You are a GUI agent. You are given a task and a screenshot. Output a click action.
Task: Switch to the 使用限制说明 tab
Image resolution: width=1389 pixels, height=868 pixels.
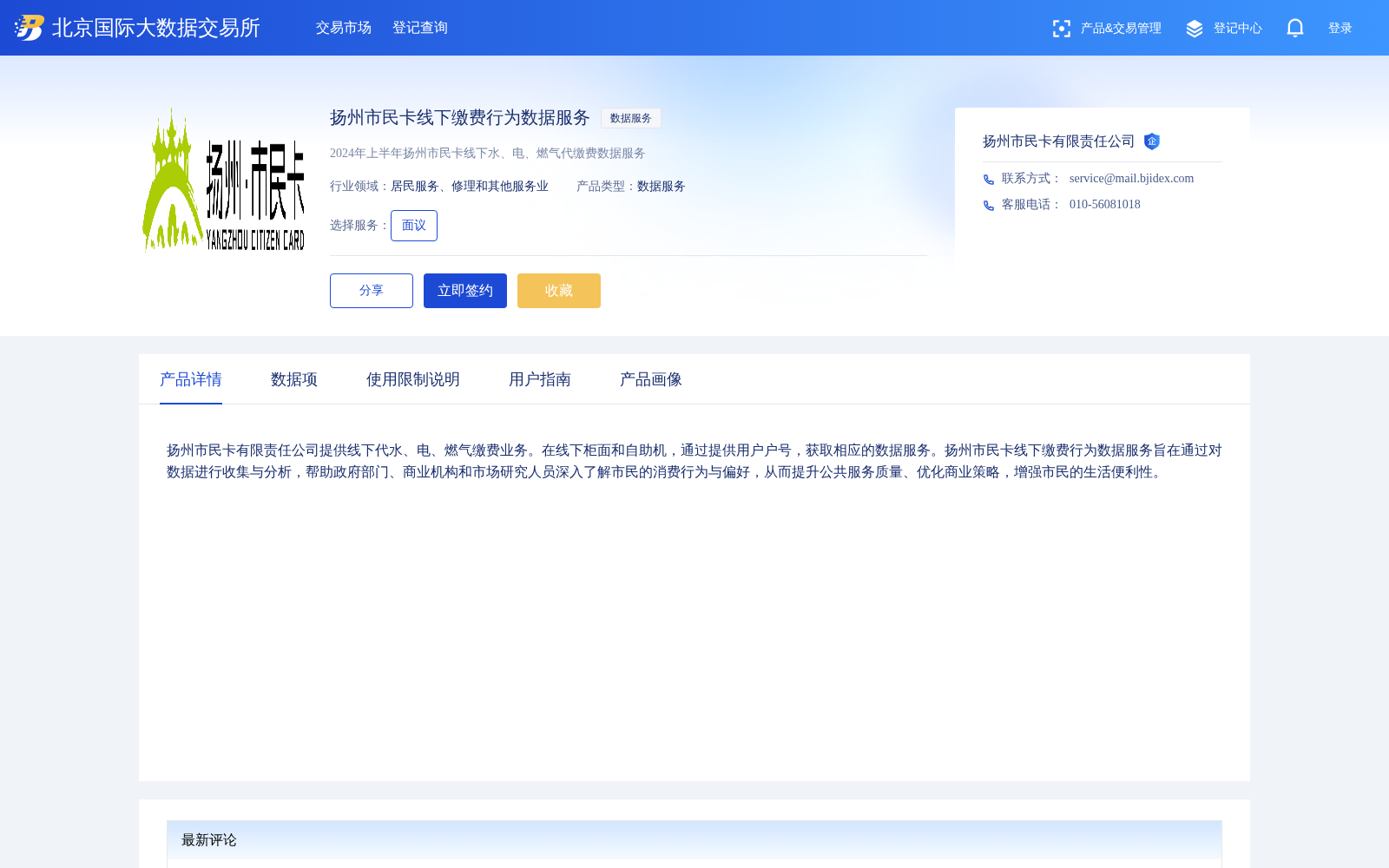coord(413,379)
